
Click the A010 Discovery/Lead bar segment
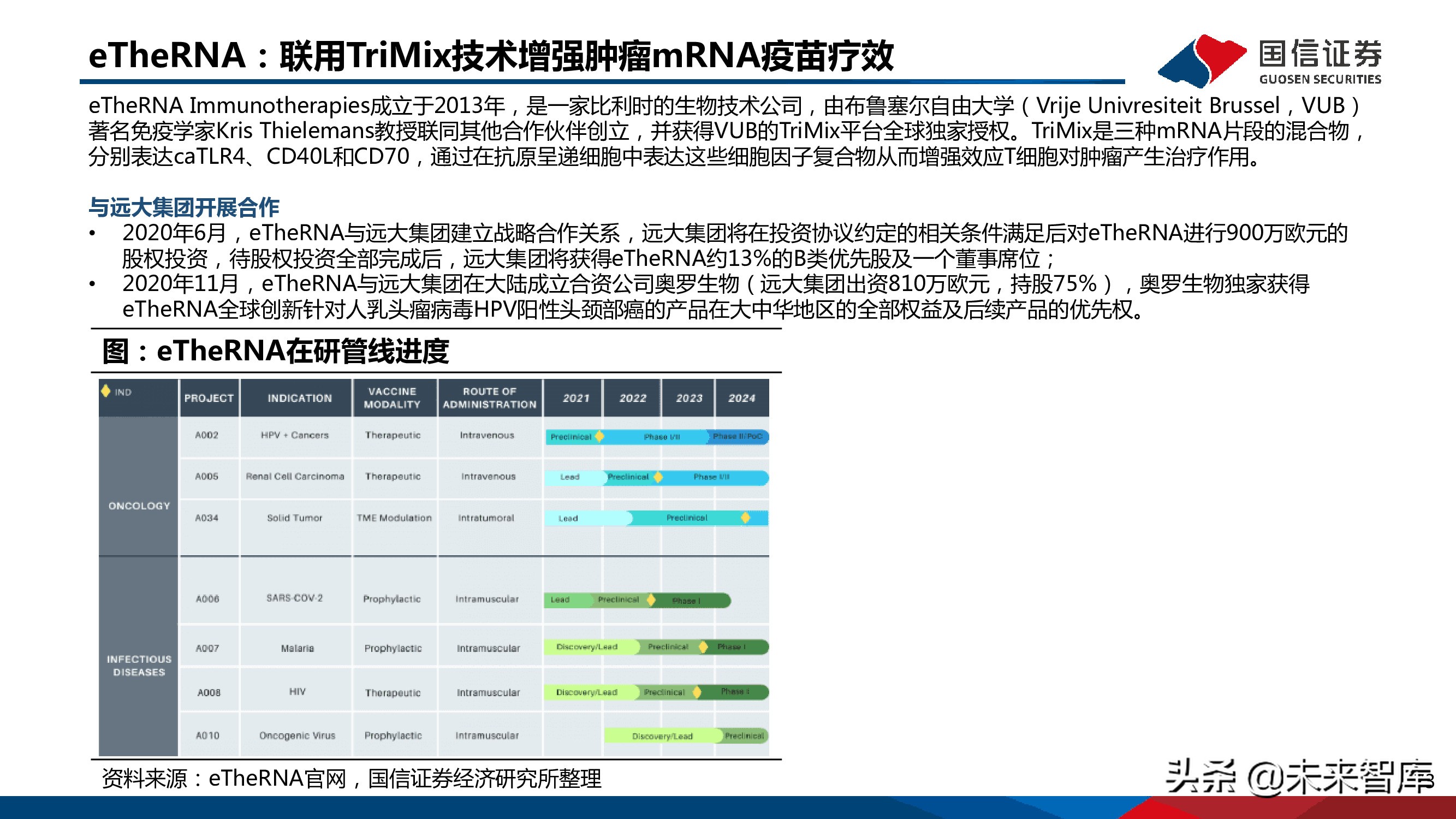tap(662, 736)
